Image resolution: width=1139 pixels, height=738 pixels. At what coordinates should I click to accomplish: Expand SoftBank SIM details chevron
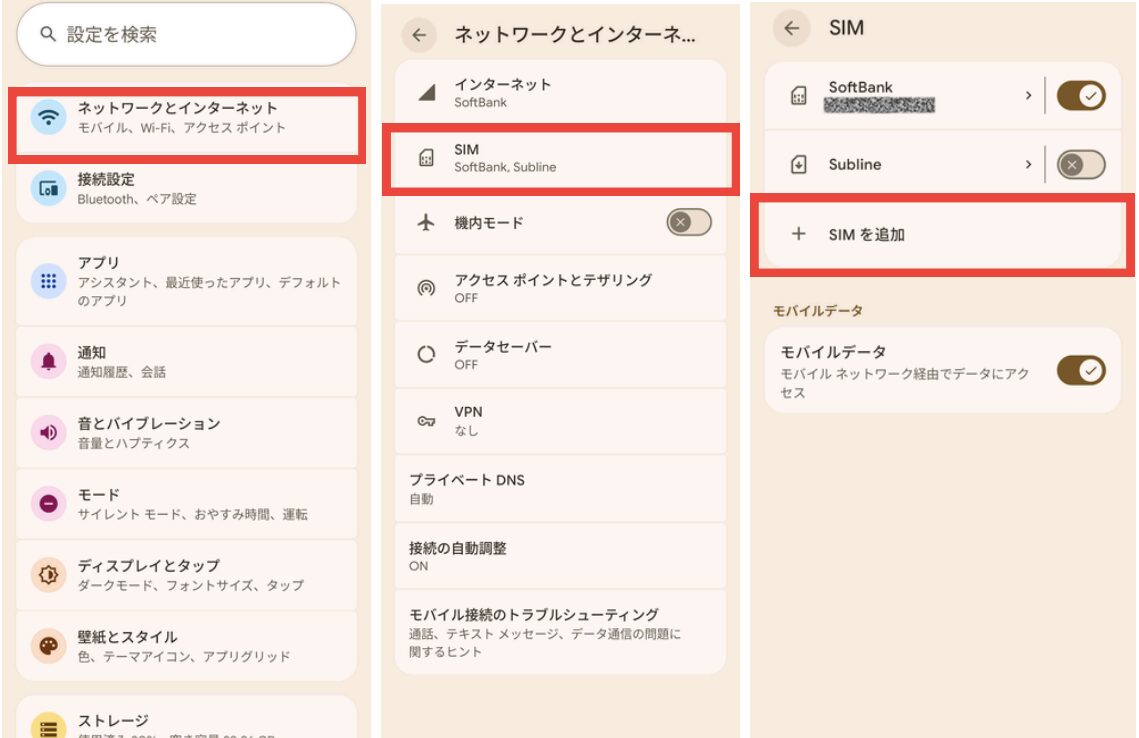coord(1028,96)
